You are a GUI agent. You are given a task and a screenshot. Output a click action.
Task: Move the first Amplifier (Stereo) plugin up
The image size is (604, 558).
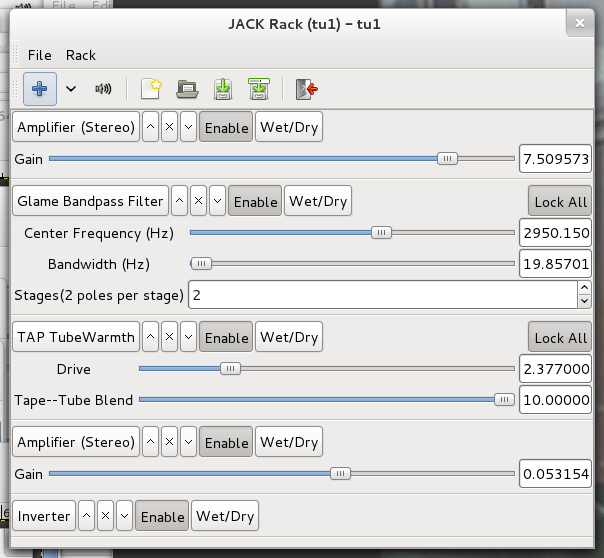pos(151,127)
